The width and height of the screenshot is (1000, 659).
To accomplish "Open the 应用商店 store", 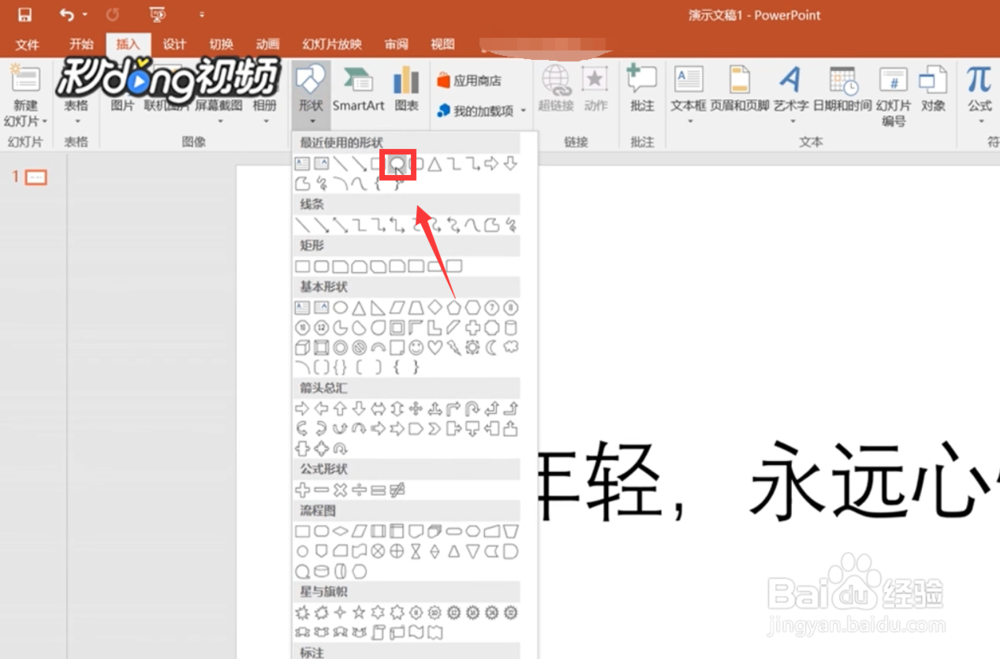I will [469, 80].
